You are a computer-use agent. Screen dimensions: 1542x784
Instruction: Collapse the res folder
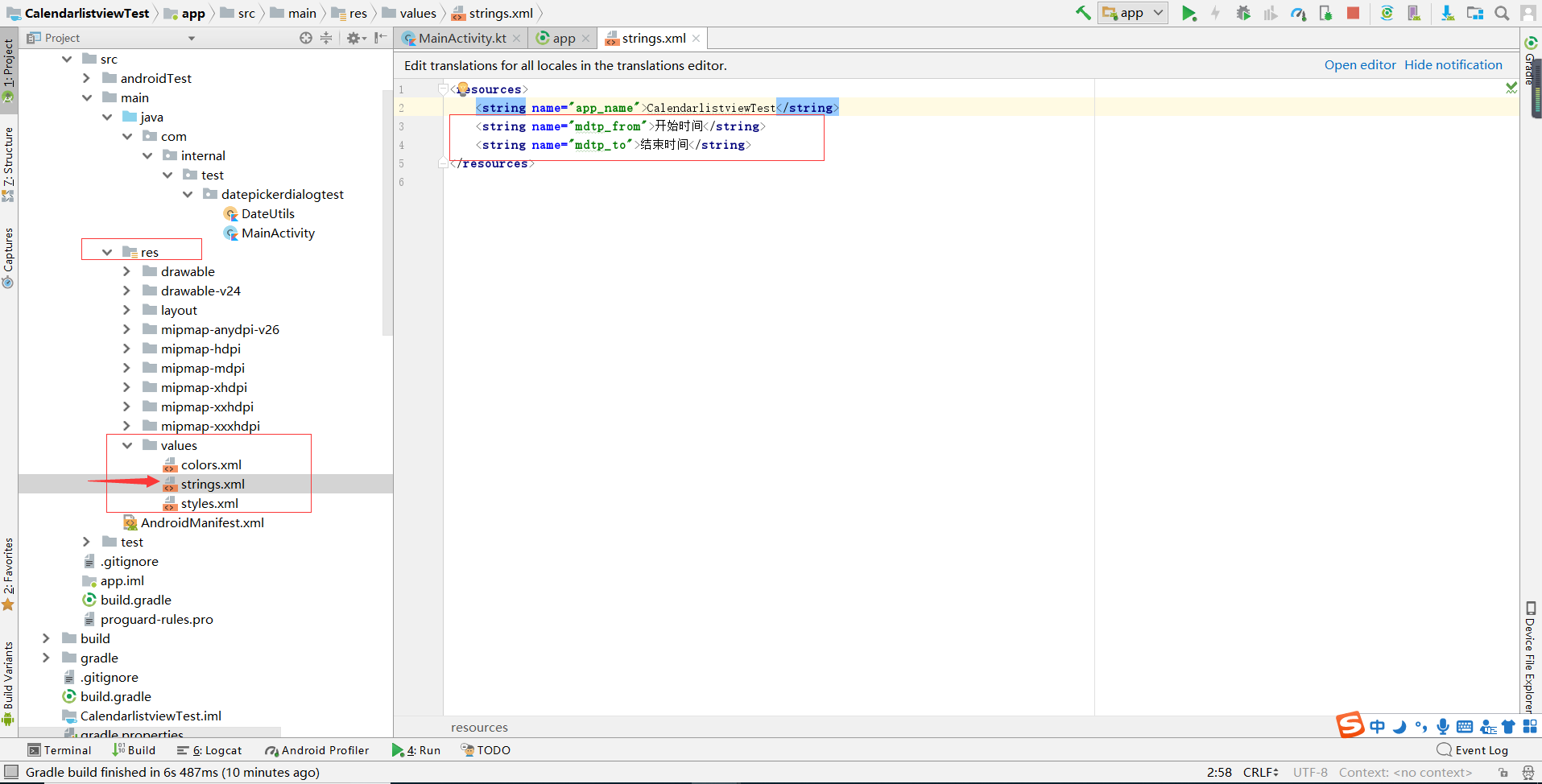(107, 252)
